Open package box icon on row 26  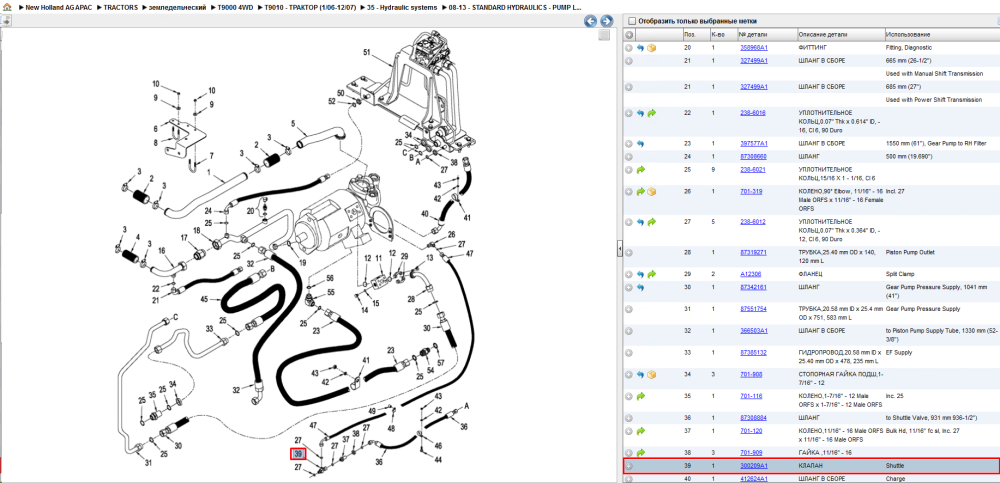(652, 191)
